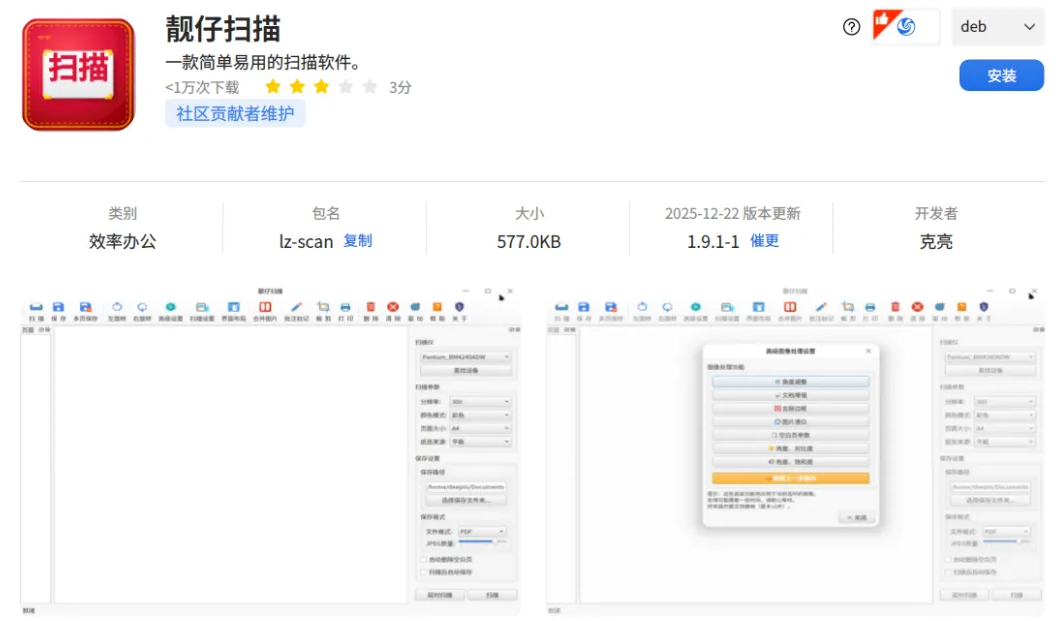Image resolution: width=1061 pixels, height=621 pixels.
Task: Click the blue 安装 install button
Action: (x=1001, y=76)
